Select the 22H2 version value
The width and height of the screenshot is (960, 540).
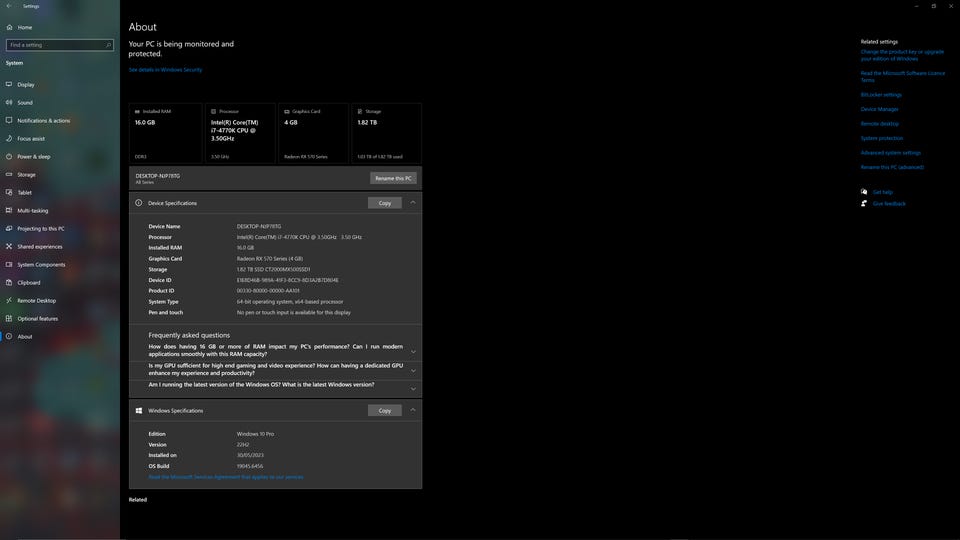point(243,444)
